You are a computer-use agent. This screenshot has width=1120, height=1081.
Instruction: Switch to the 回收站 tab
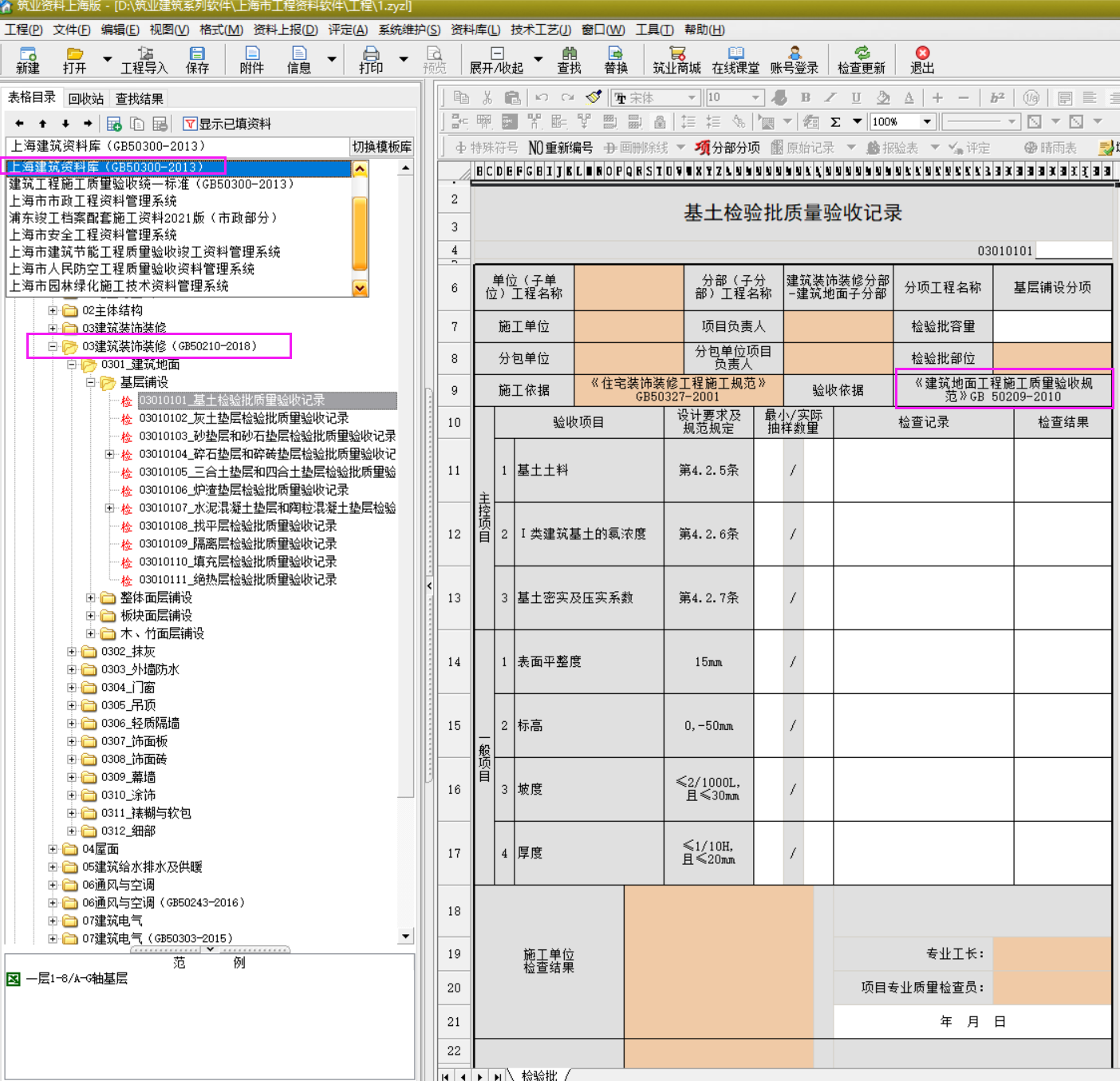tap(86, 98)
